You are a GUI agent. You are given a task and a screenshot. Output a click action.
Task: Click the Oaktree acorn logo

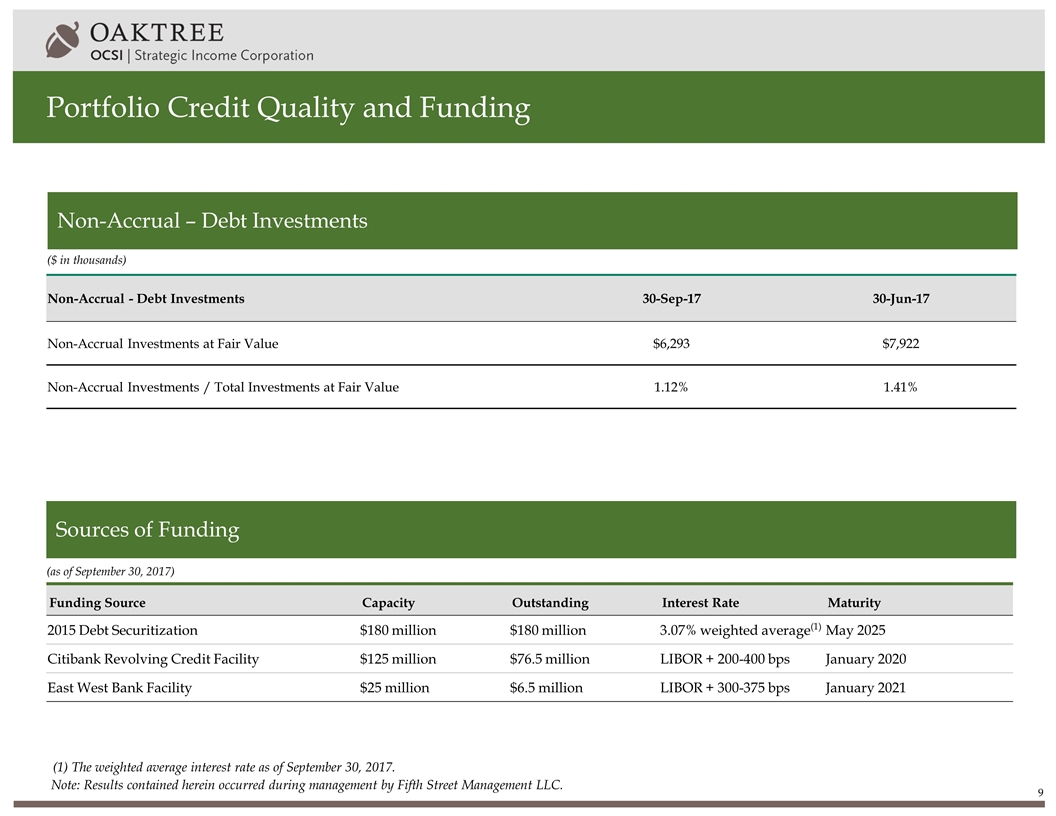coord(63,40)
